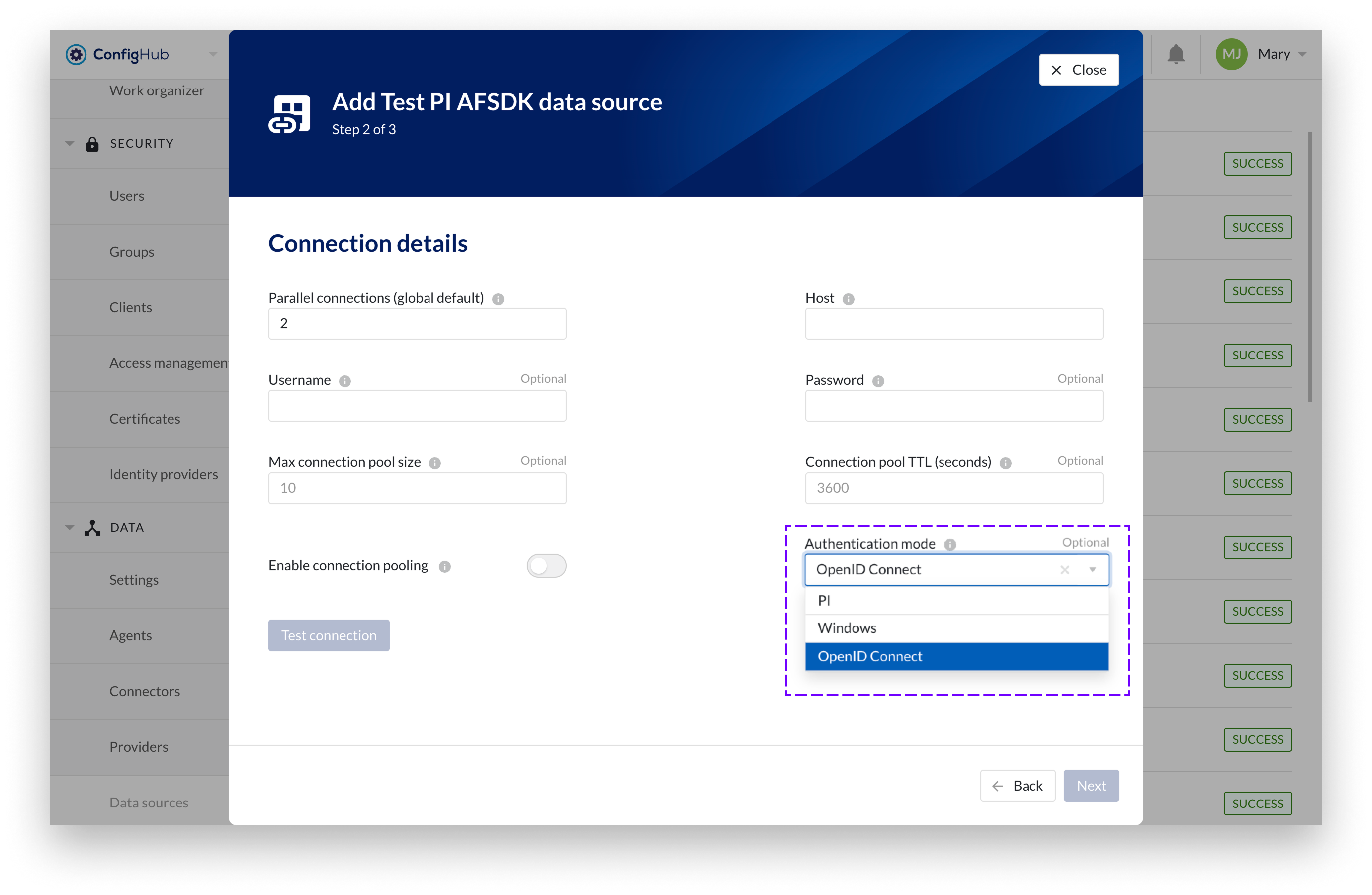The height and width of the screenshot is (895, 1372).
Task: Collapse the Security section
Action: (x=69, y=144)
